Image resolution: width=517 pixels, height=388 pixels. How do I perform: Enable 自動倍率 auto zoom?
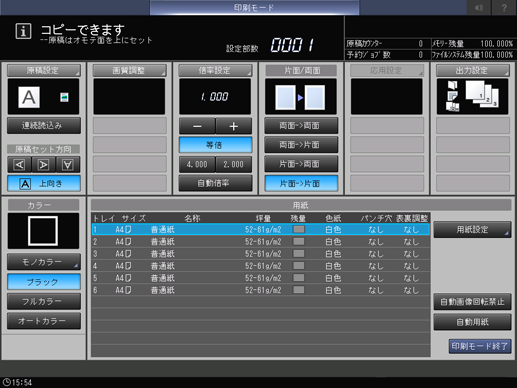point(215,183)
